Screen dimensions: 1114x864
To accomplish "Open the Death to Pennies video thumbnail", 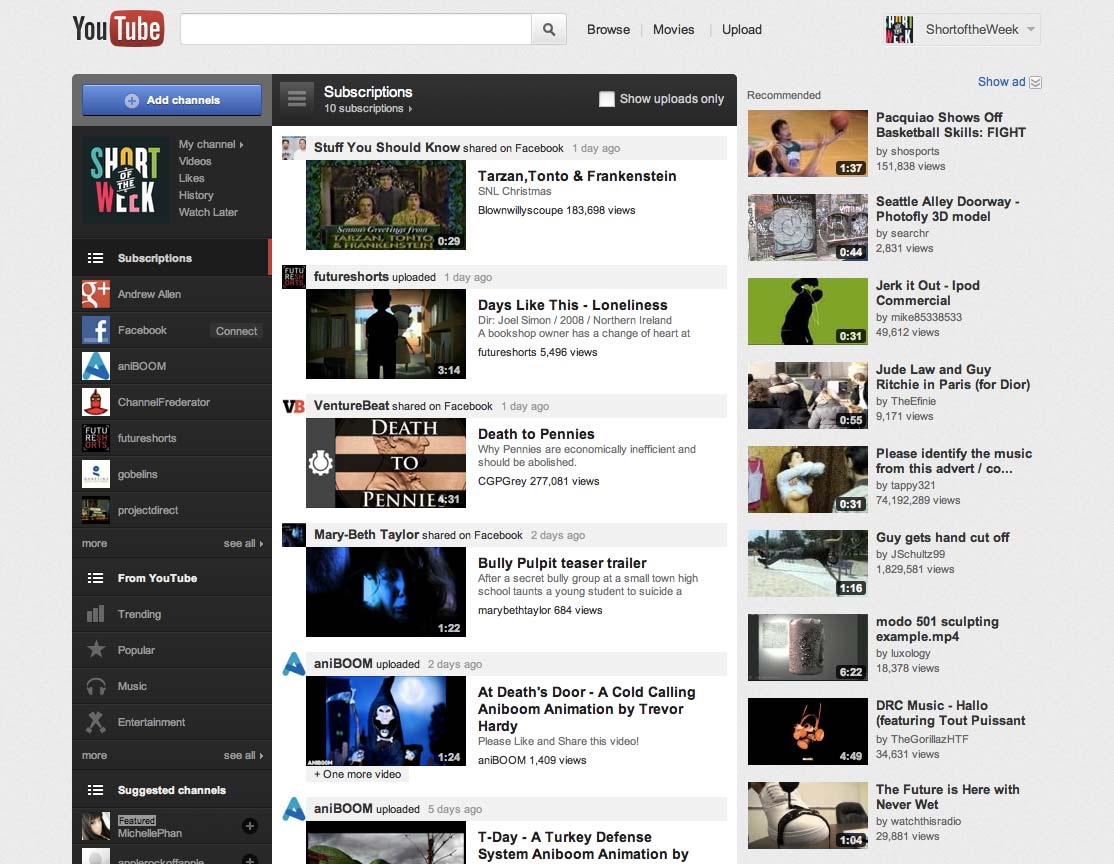I will 386,463.
